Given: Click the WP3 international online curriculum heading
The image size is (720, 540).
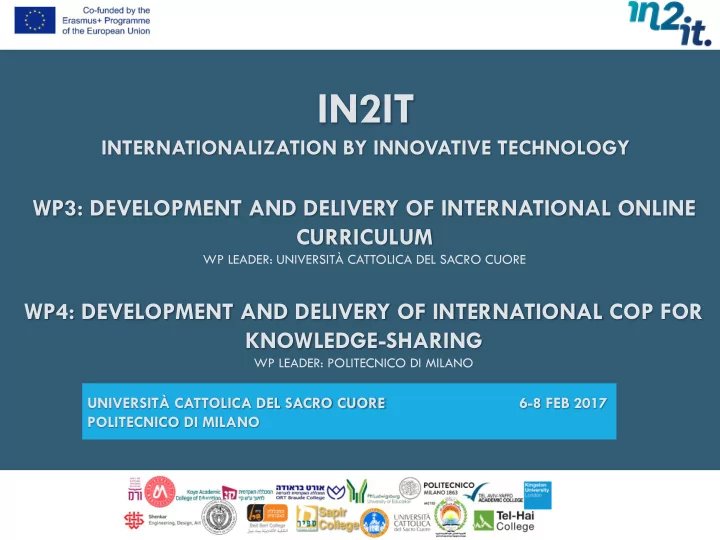Looking at the screenshot, I should point(365,222).
